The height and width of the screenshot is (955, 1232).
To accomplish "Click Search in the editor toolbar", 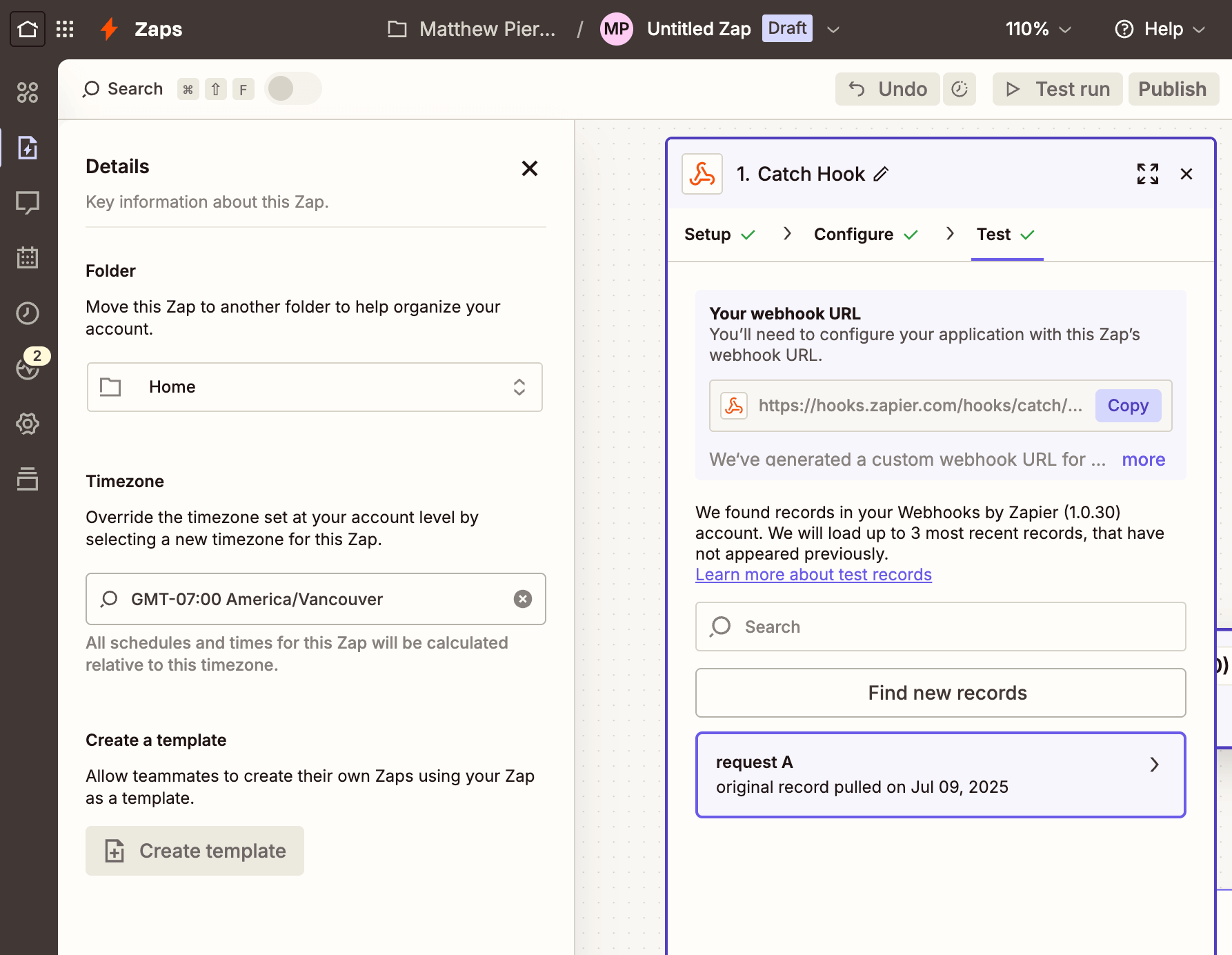I will pos(123,89).
